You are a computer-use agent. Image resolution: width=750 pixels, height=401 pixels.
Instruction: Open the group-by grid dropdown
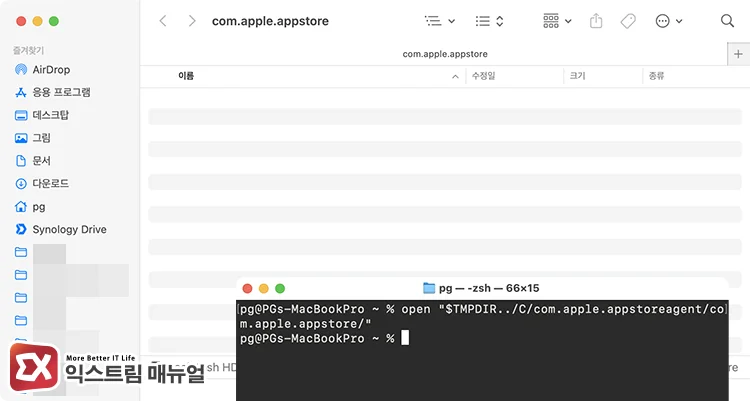pyautogui.click(x=557, y=21)
